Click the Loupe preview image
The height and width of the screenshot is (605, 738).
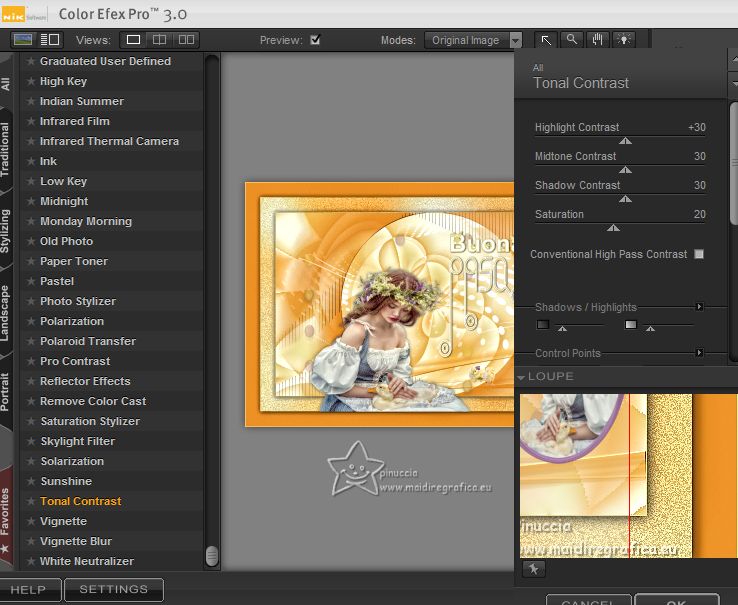click(629, 476)
